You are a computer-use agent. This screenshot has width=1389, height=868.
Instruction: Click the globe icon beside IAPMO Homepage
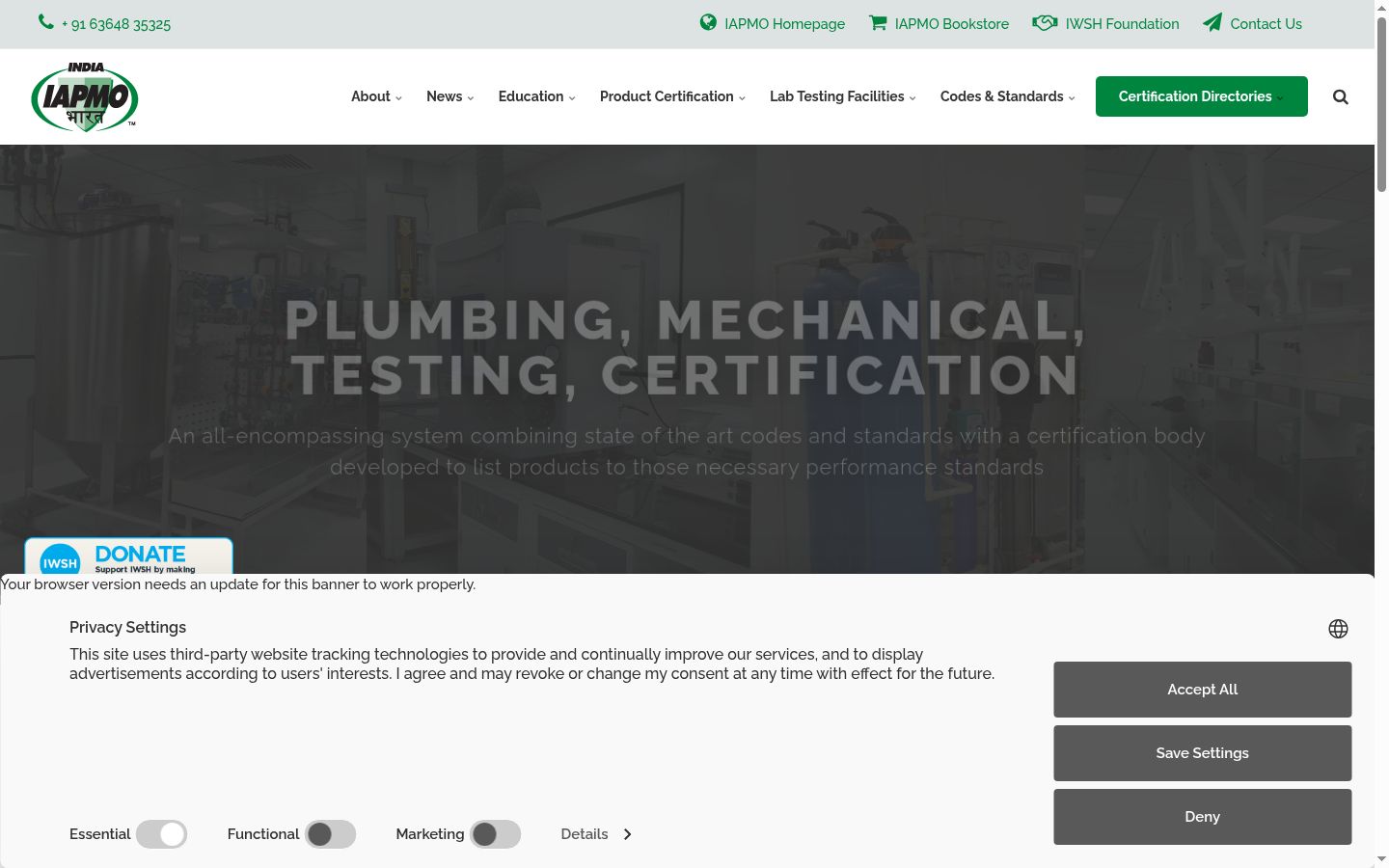point(708,22)
